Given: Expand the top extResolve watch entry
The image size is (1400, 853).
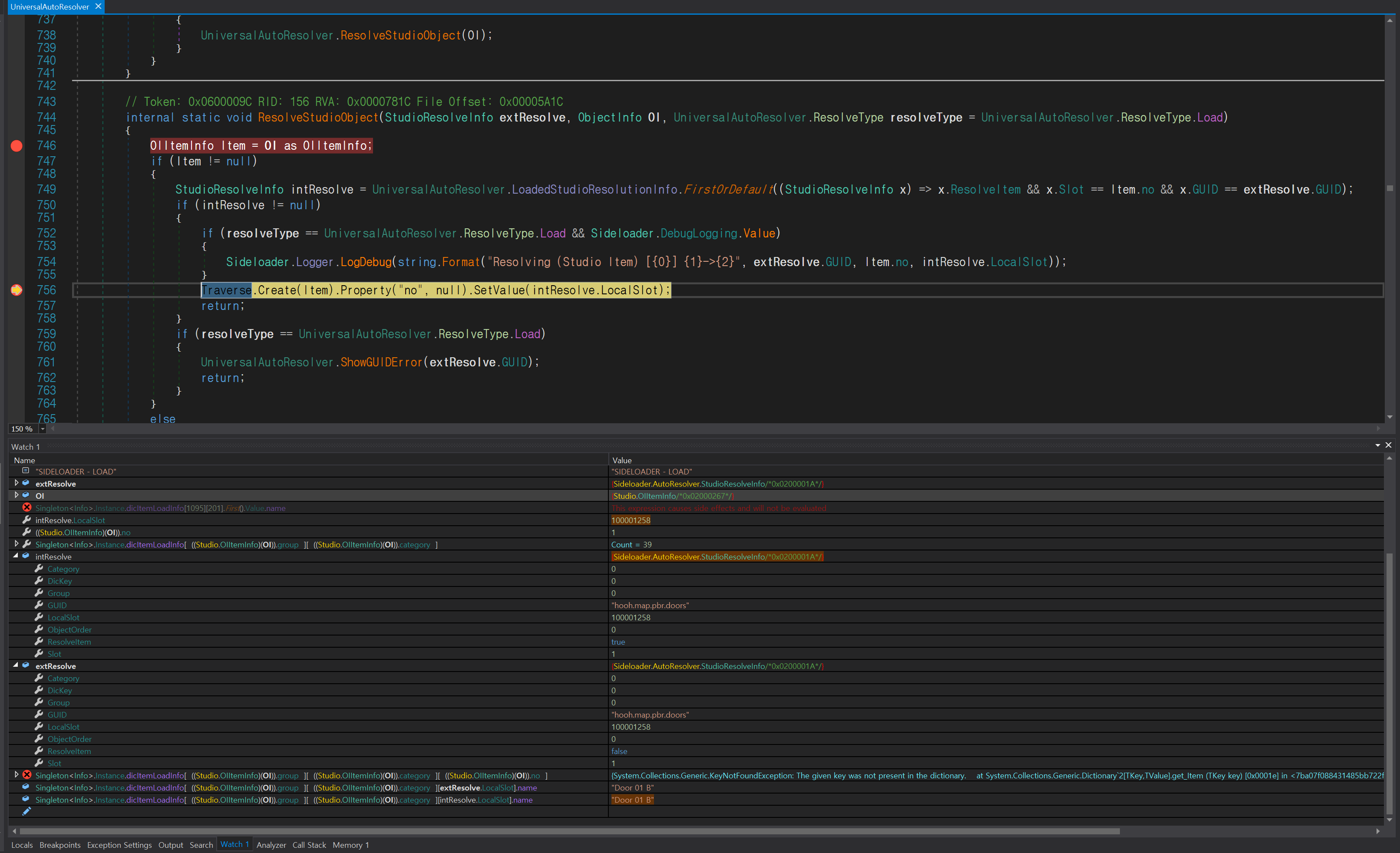Looking at the screenshot, I should tap(17, 483).
